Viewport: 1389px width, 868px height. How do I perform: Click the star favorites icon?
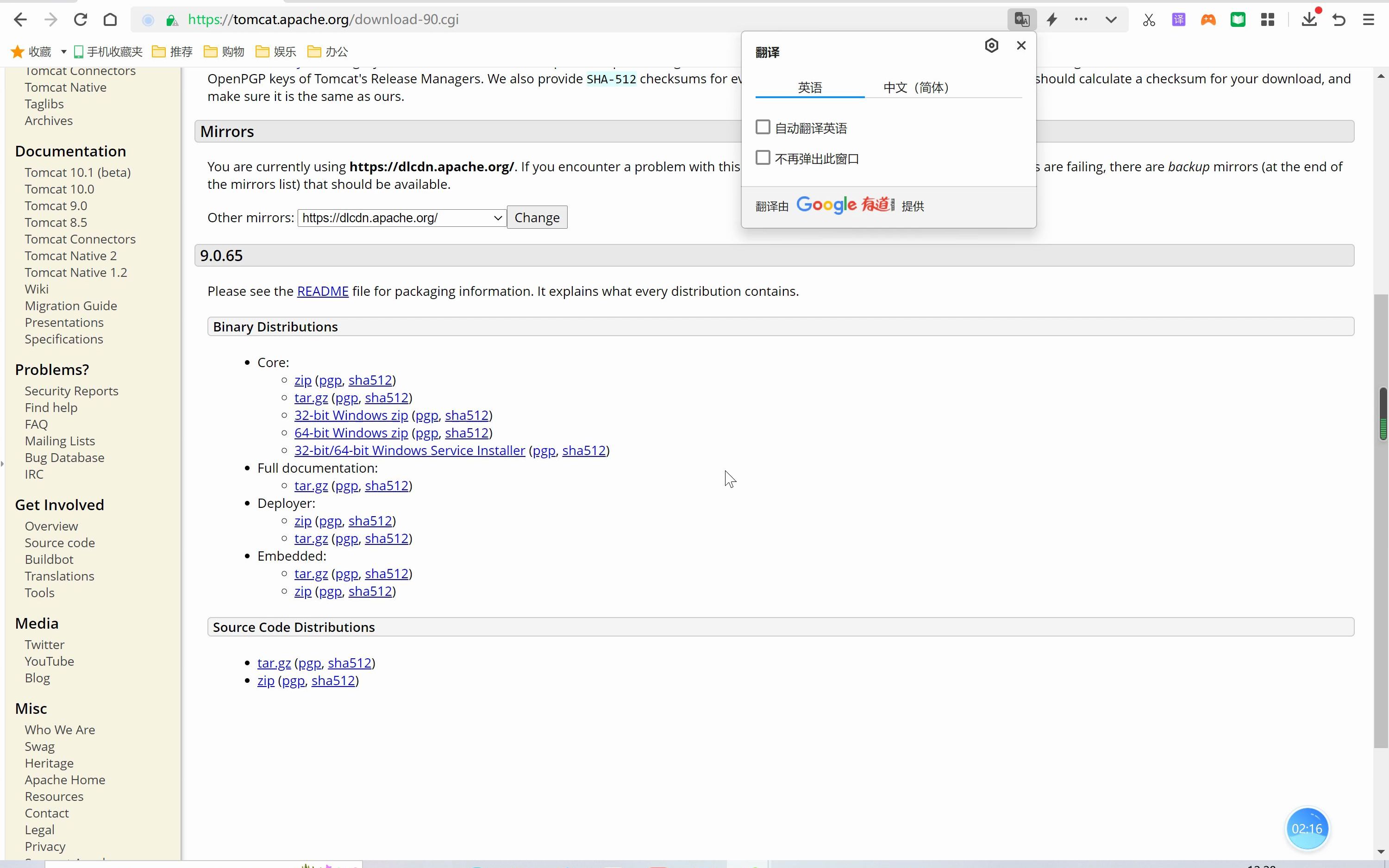(17, 52)
